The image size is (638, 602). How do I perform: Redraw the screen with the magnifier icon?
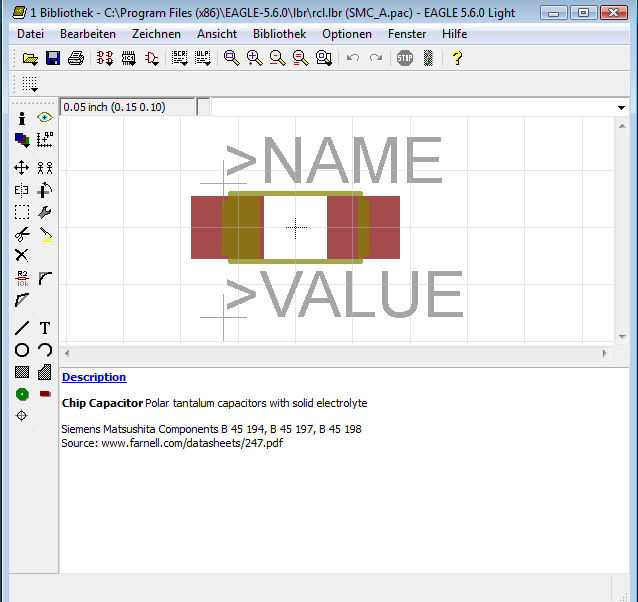click(x=301, y=58)
